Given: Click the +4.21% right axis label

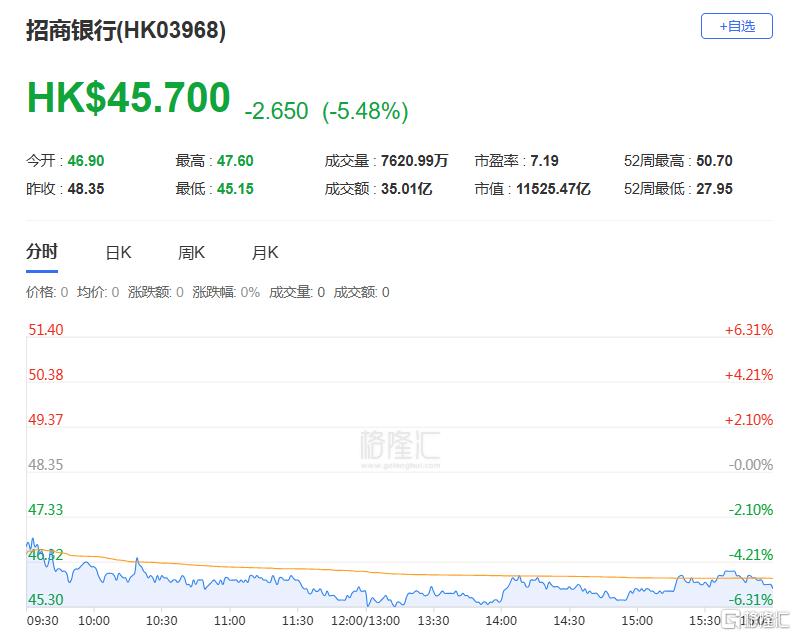Looking at the screenshot, I should coord(749,375).
